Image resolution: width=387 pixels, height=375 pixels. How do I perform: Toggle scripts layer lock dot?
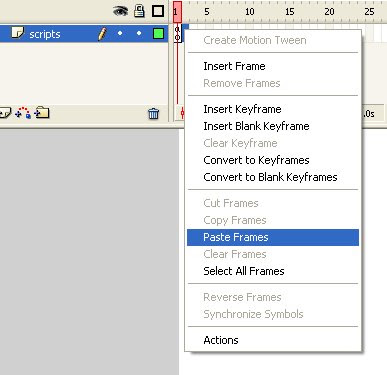pyautogui.click(x=139, y=33)
